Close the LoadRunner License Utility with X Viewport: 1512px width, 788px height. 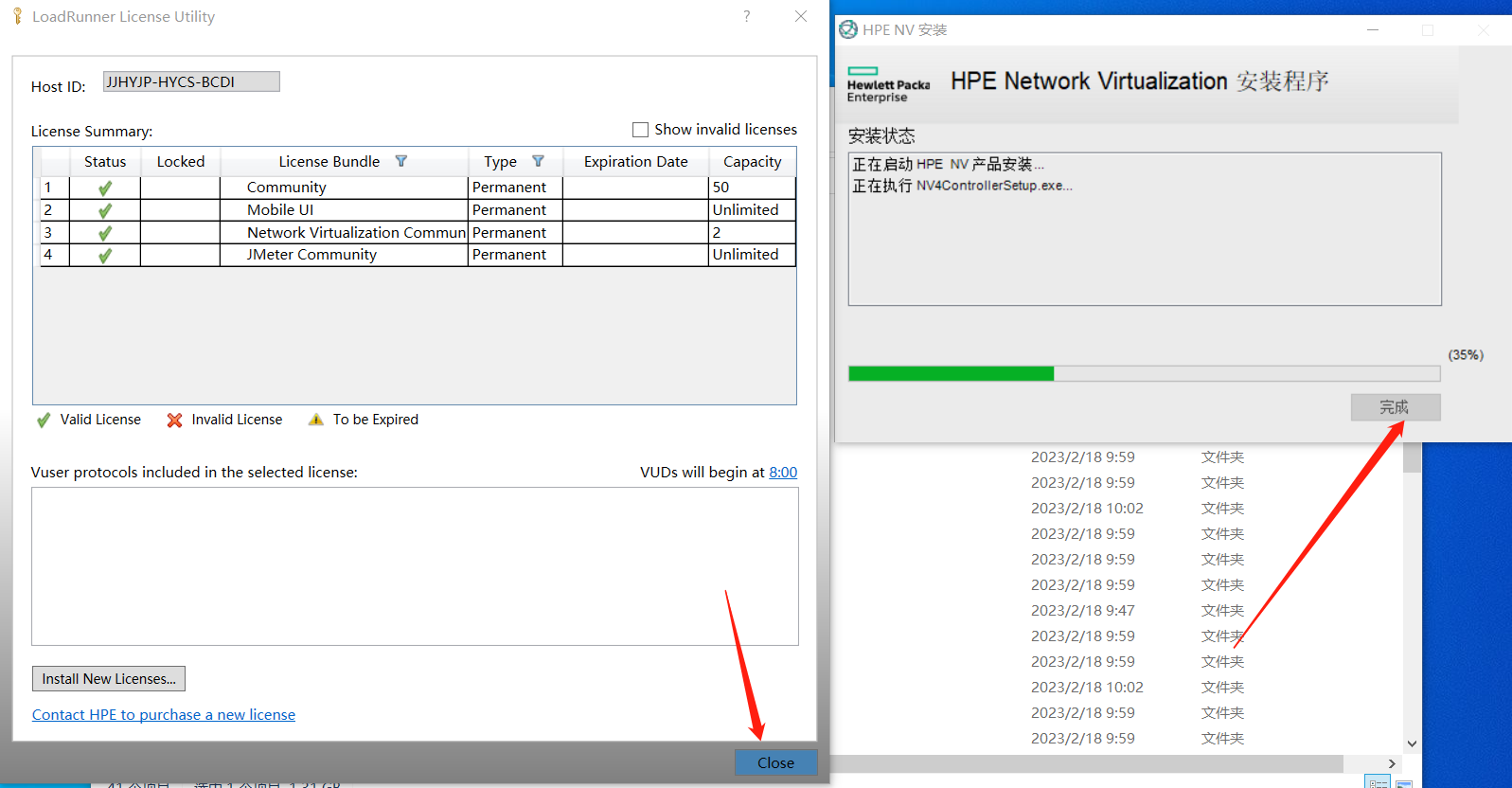tap(801, 16)
